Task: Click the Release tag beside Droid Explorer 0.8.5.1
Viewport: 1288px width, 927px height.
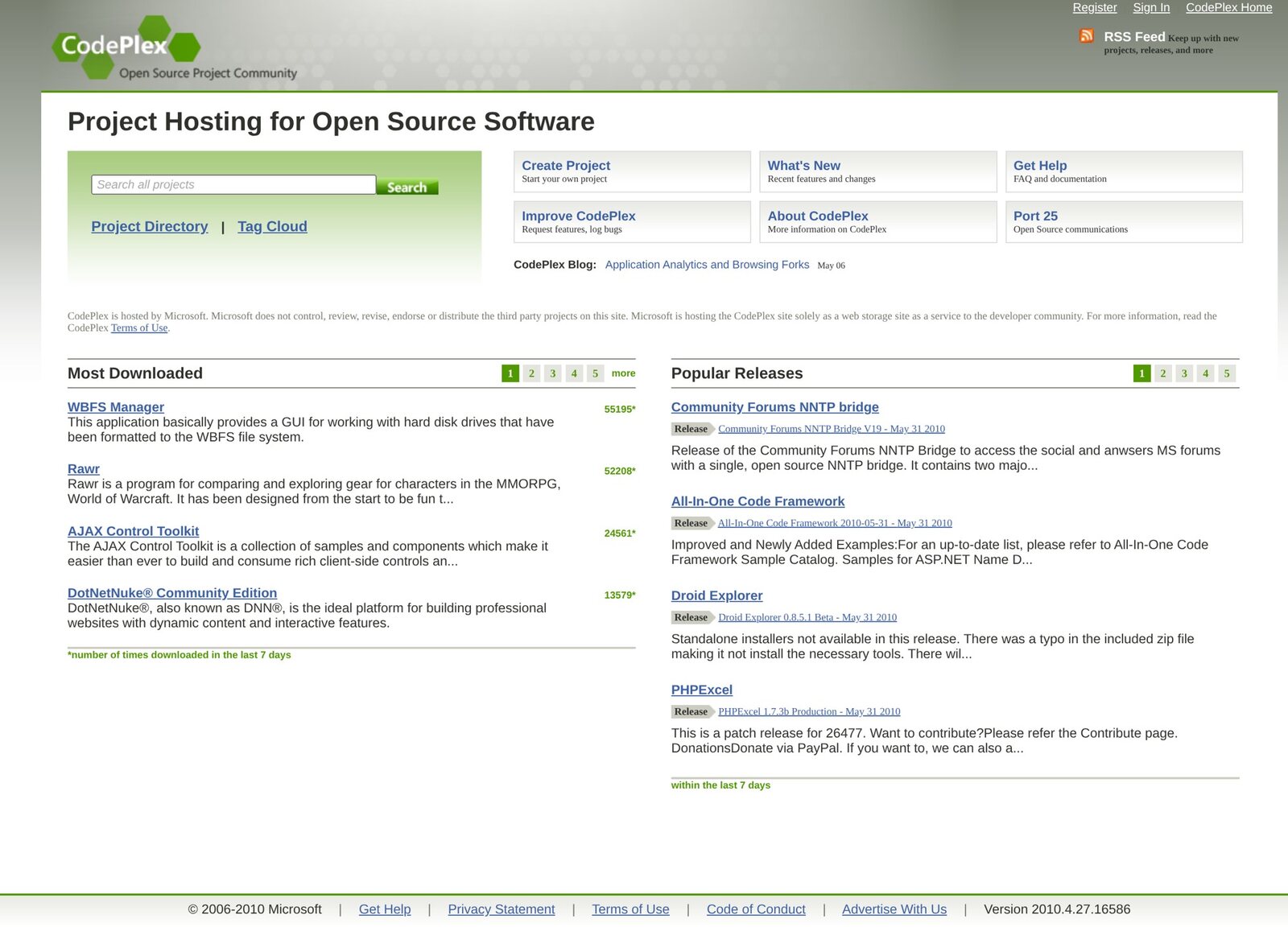Action: pos(692,617)
